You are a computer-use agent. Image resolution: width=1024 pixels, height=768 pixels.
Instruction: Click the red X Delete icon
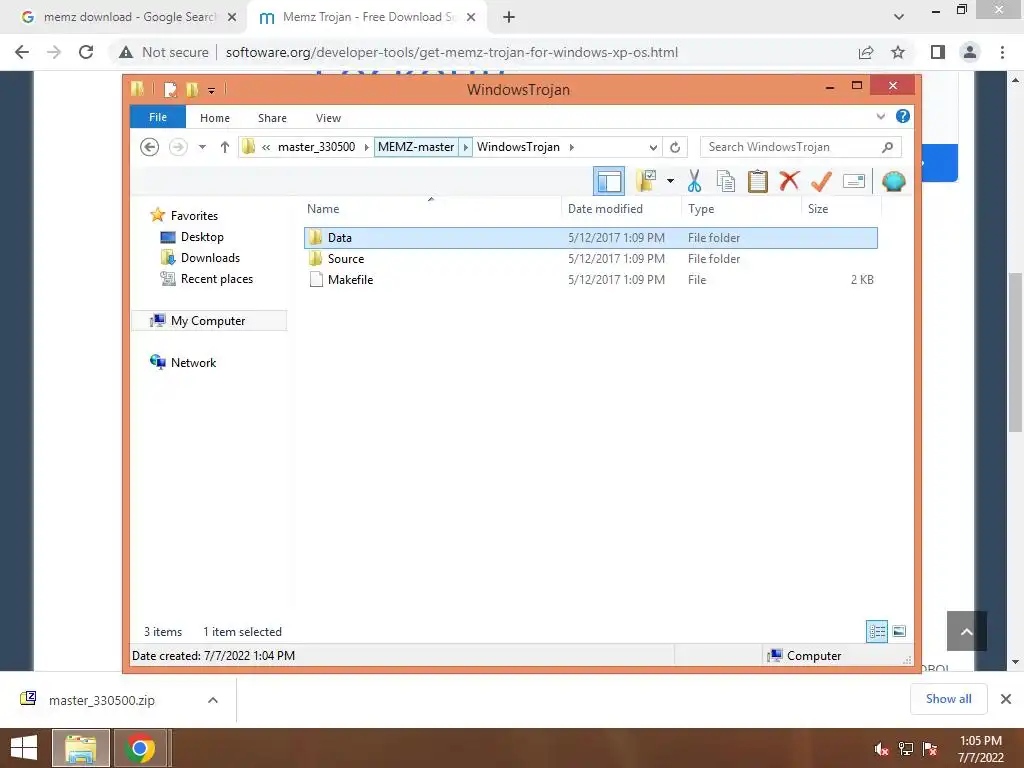[789, 180]
